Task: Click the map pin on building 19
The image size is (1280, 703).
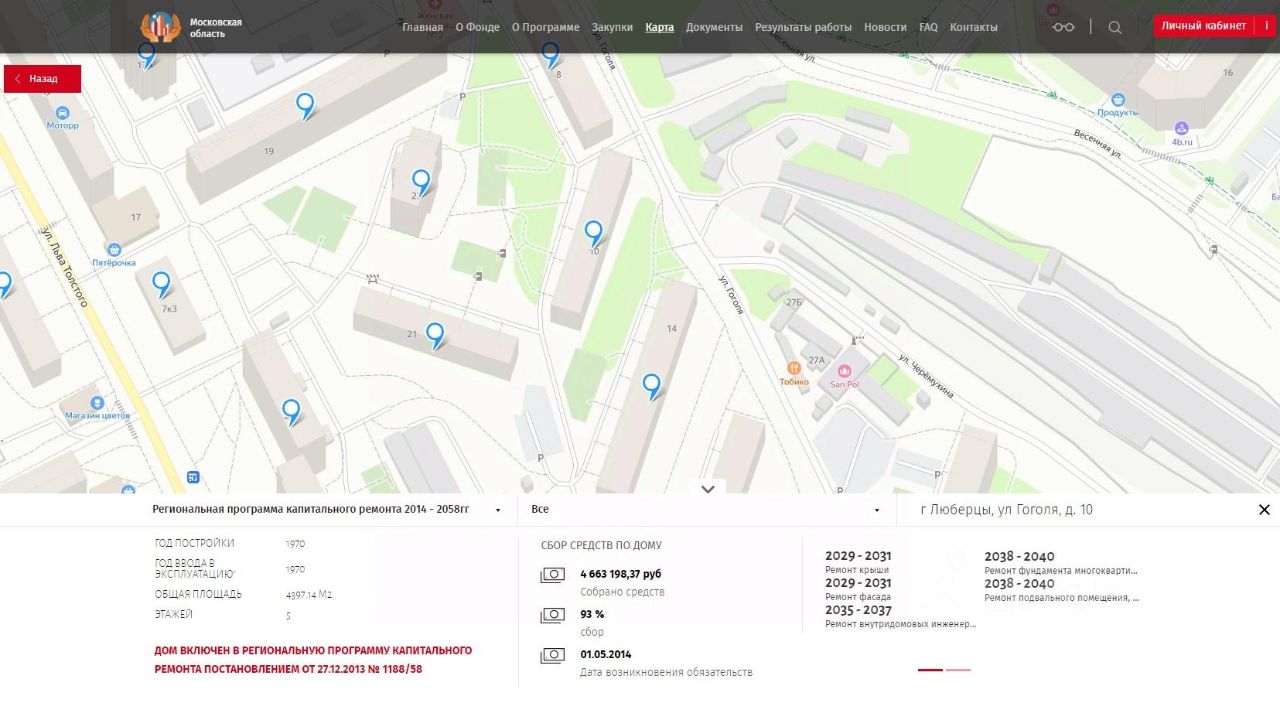Action: click(305, 104)
